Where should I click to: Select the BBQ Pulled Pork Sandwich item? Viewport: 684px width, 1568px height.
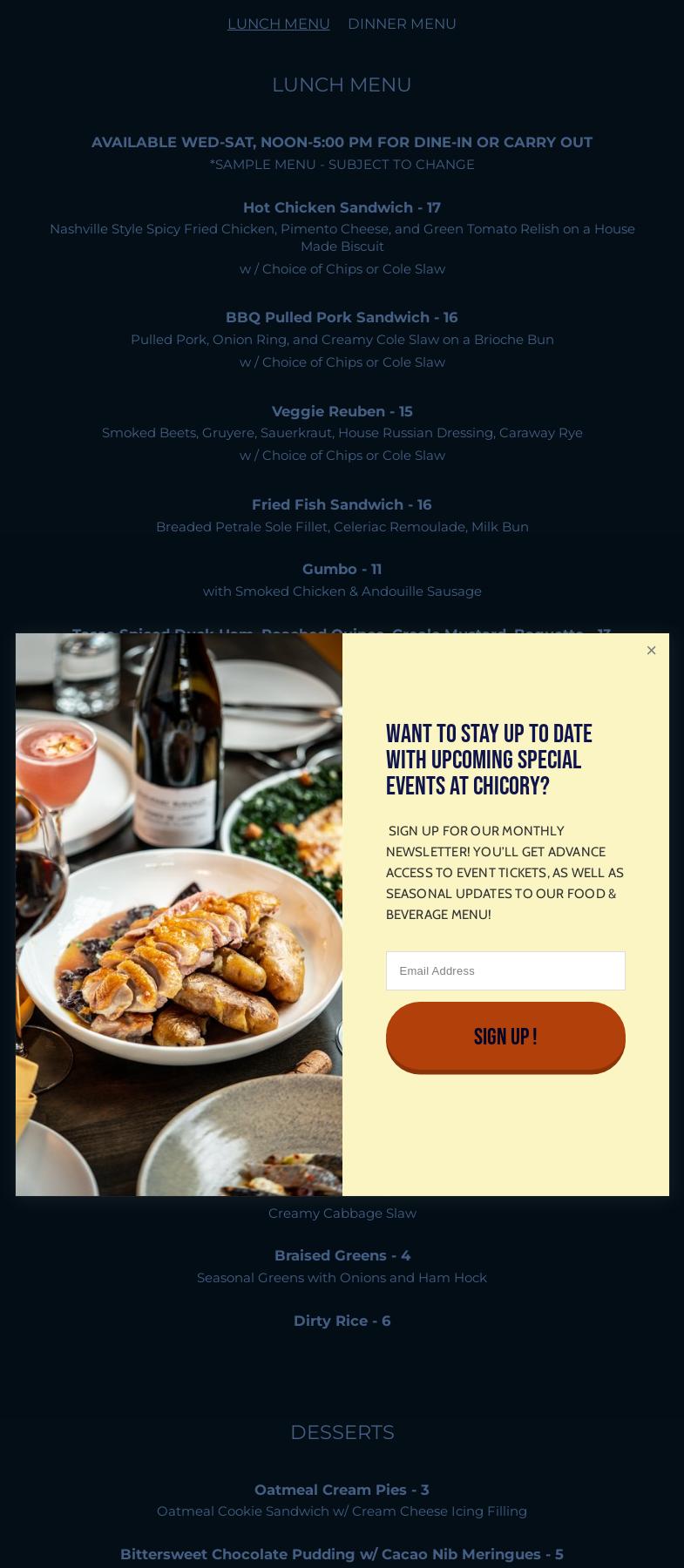[x=342, y=317]
